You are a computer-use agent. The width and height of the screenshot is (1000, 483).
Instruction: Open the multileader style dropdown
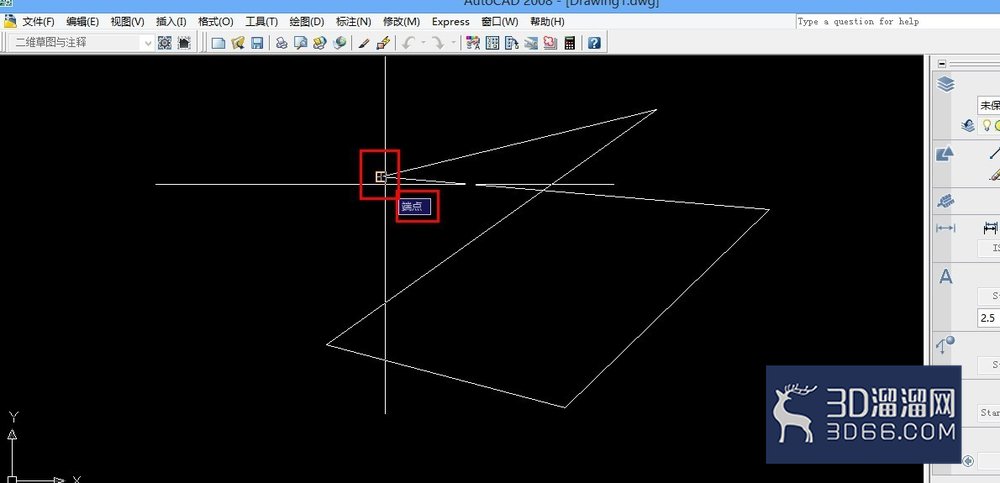(x=989, y=365)
